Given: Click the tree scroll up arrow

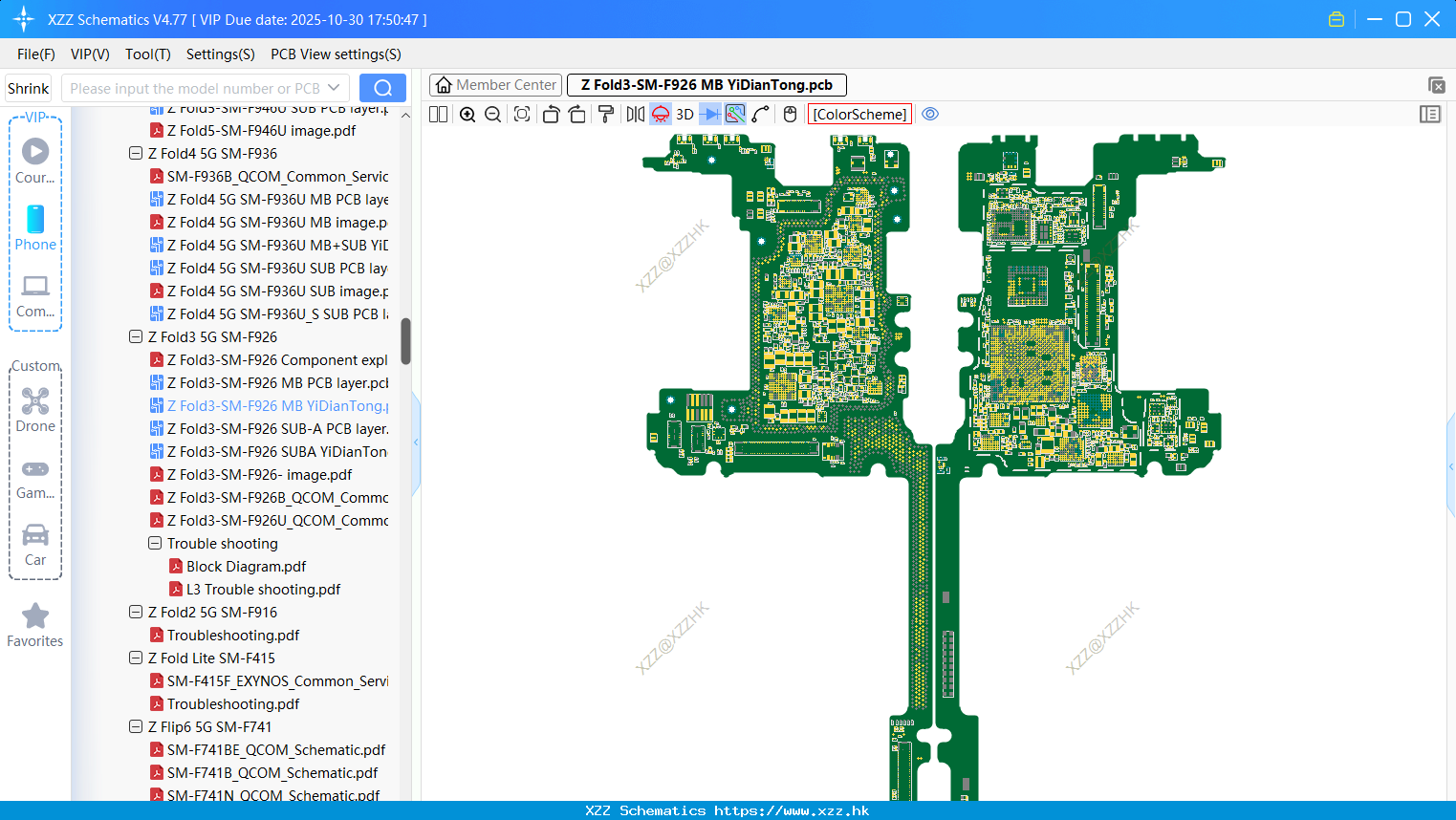Looking at the screenshot, I should pos(405,115).
